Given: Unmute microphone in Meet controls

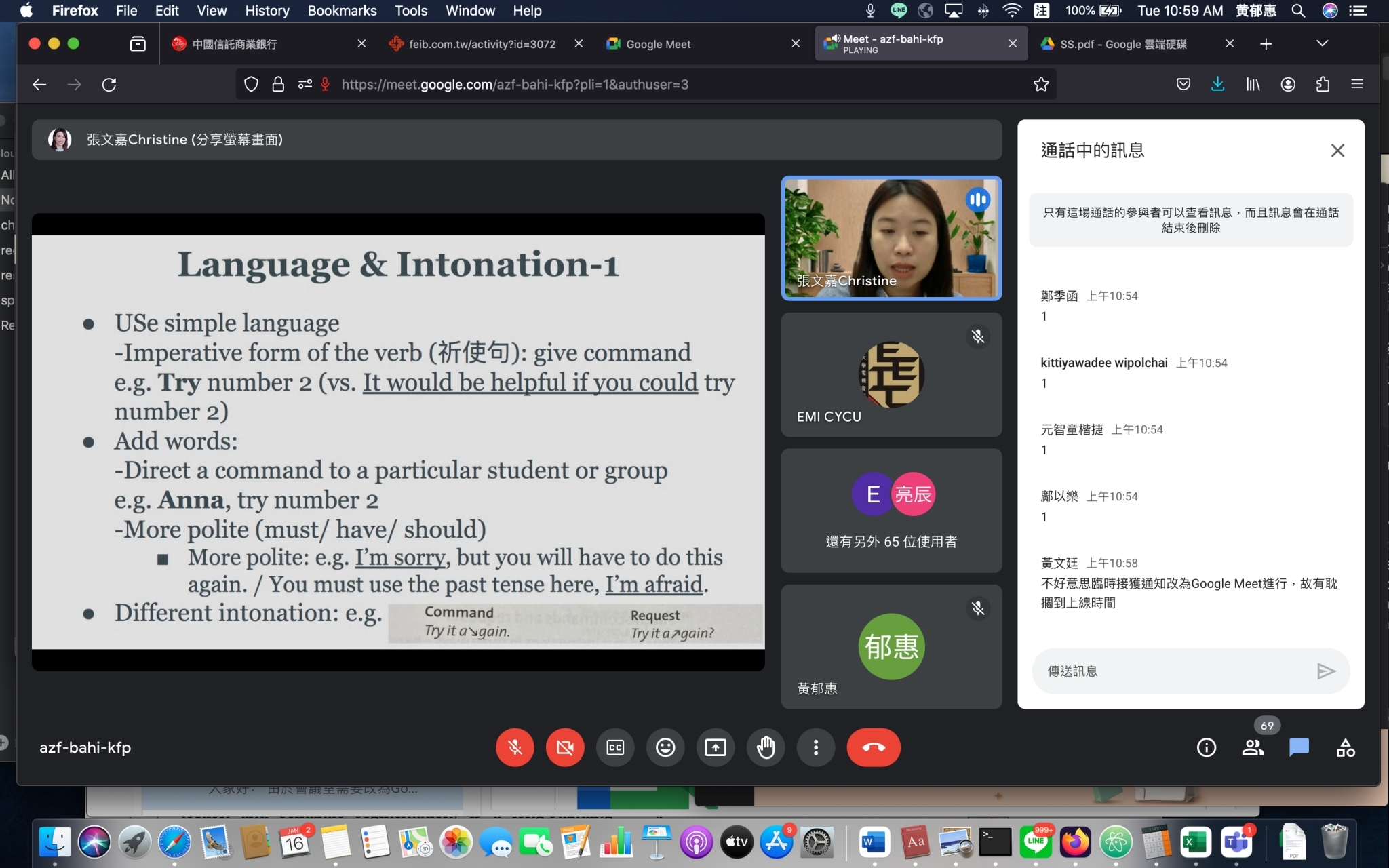Looking at the screenshot, I should tap(515, 747).
